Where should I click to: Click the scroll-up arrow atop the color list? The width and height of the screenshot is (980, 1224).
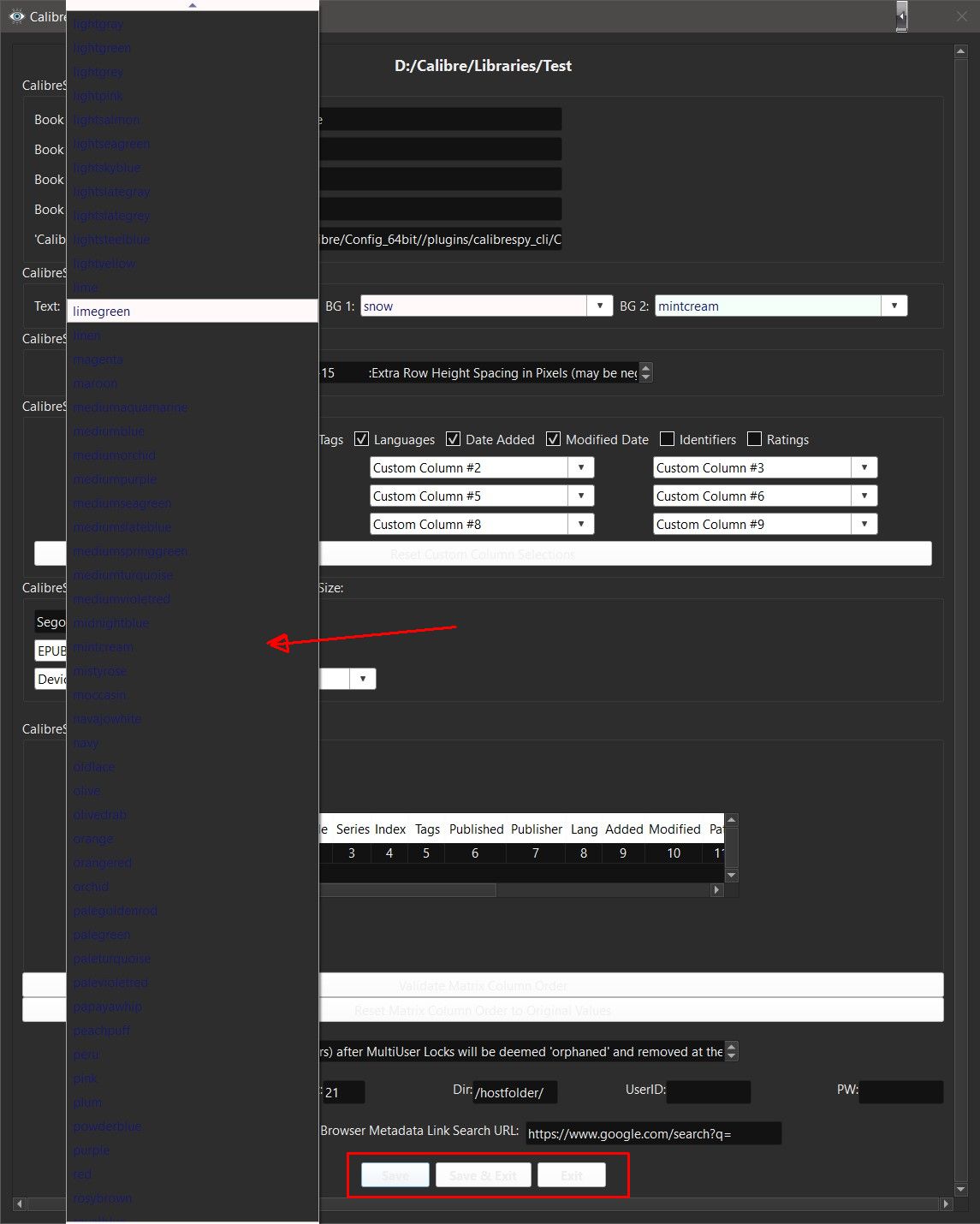tap(193, 5)
